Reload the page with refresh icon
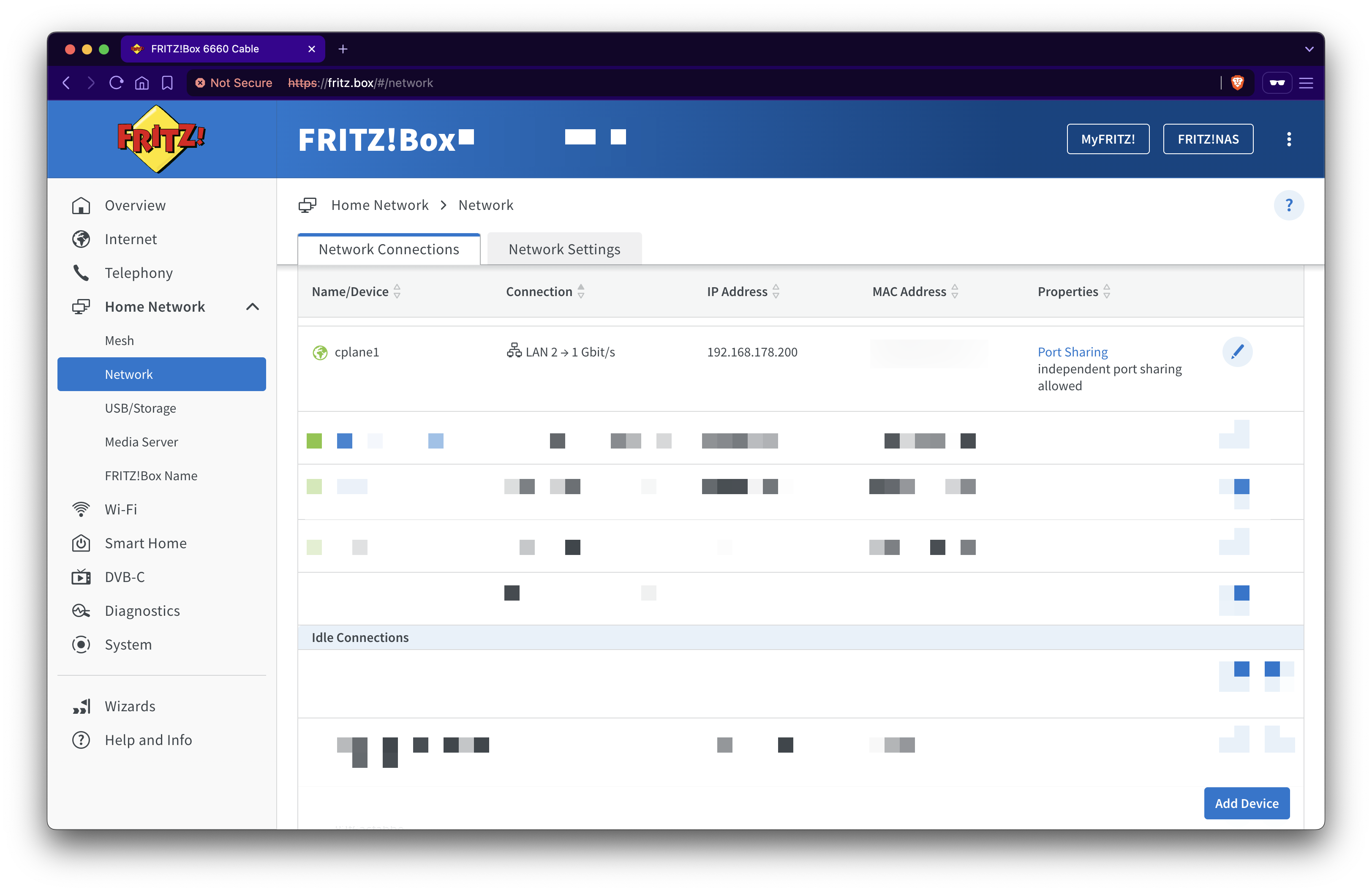This screenshot has width=1372, height=892. click(x=116, y=82)
